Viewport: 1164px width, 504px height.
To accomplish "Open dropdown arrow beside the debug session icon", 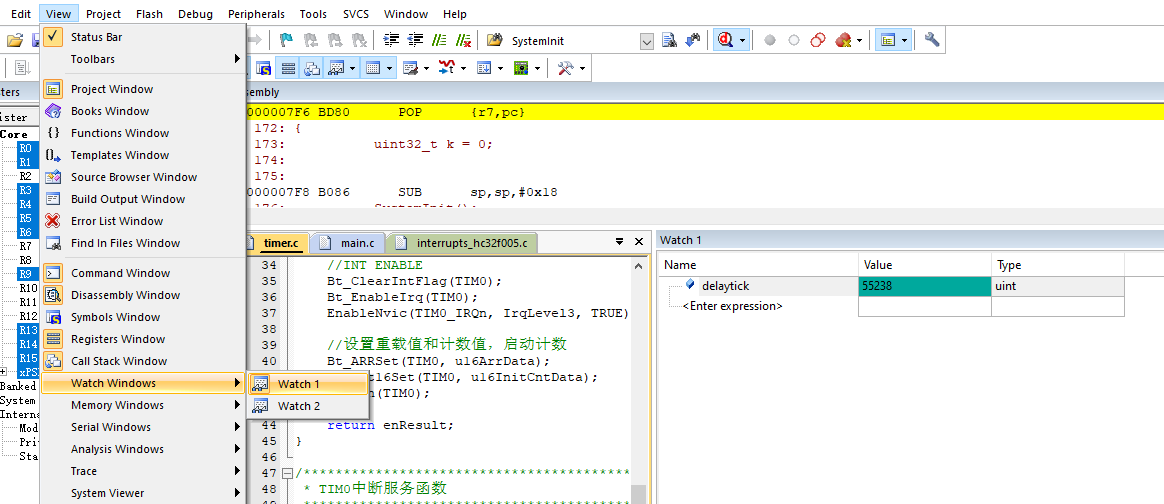I will pos(742,41).
